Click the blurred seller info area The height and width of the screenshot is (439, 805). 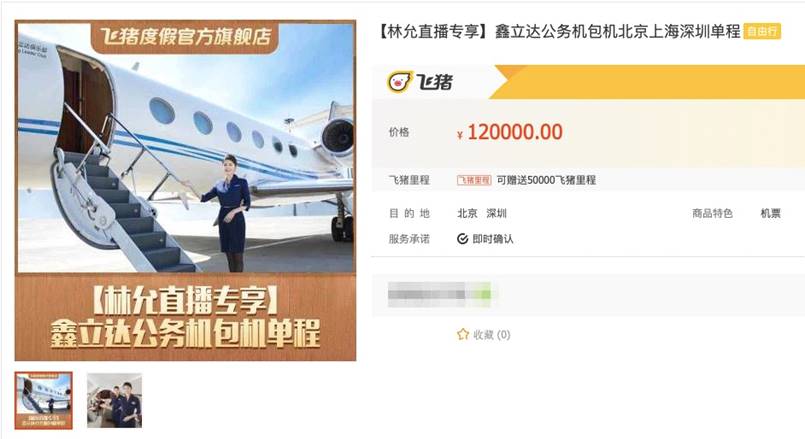click(x=439, y=295)
